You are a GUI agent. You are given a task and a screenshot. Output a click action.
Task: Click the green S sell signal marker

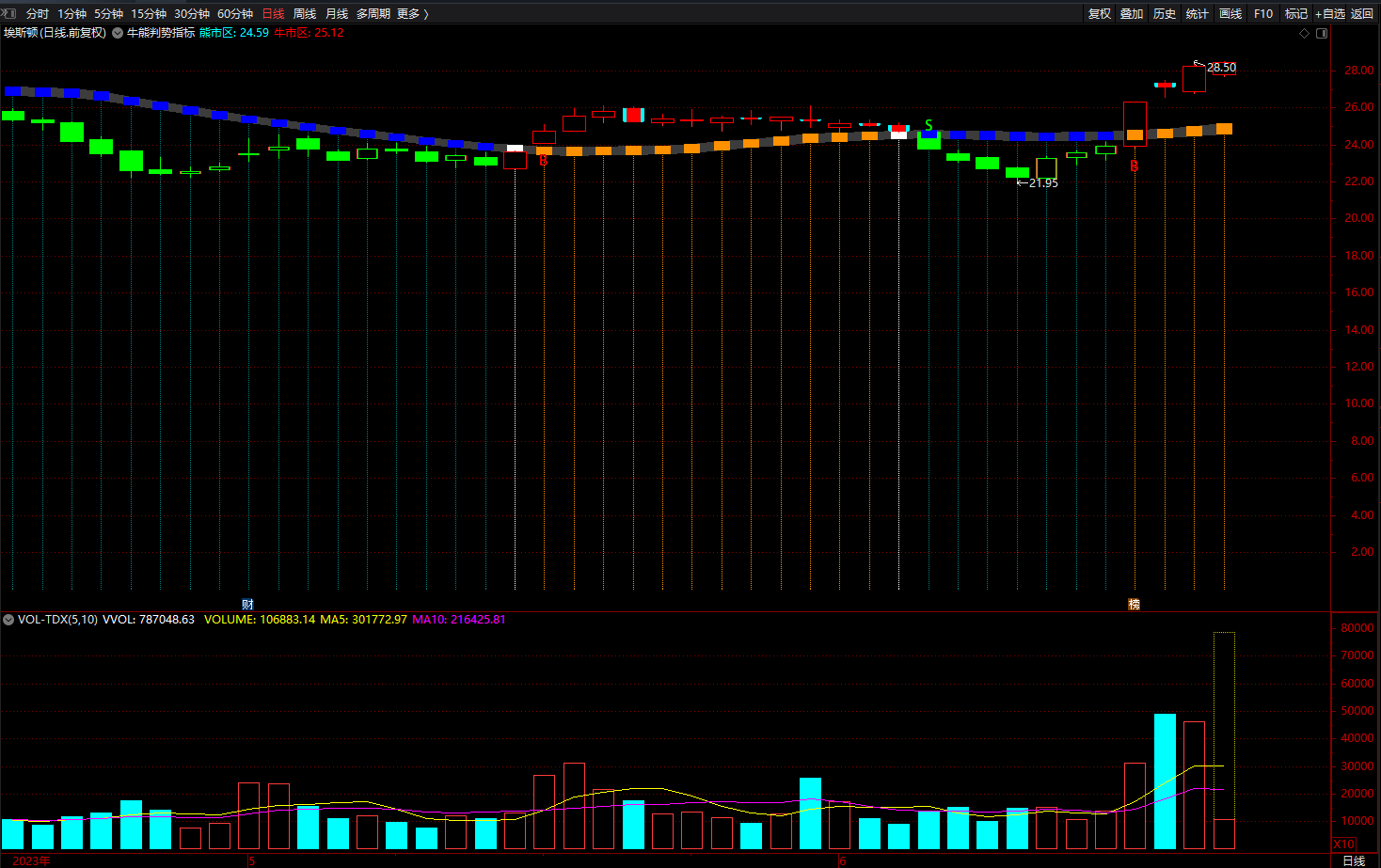pos(929,125)
